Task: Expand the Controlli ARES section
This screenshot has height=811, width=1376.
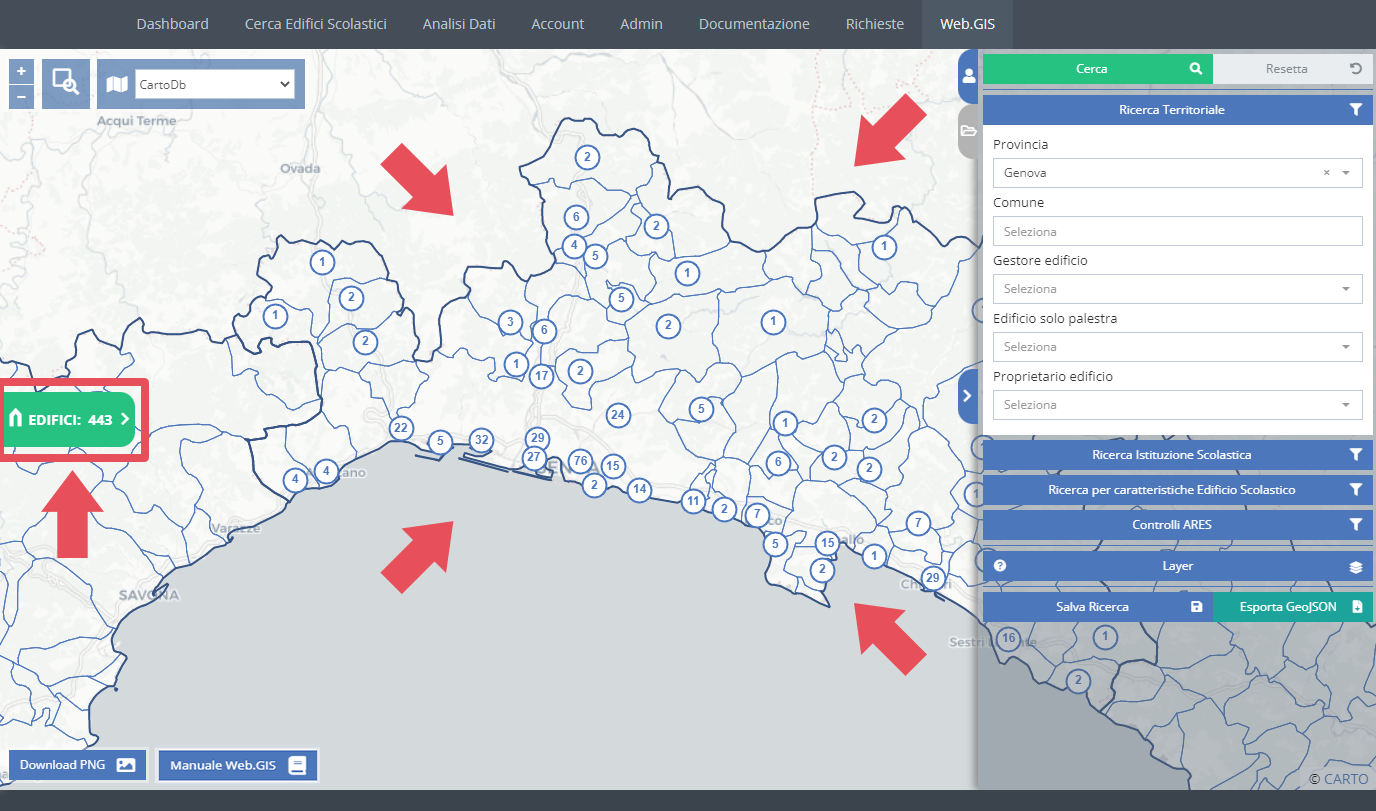Action: coord(1177,524)
